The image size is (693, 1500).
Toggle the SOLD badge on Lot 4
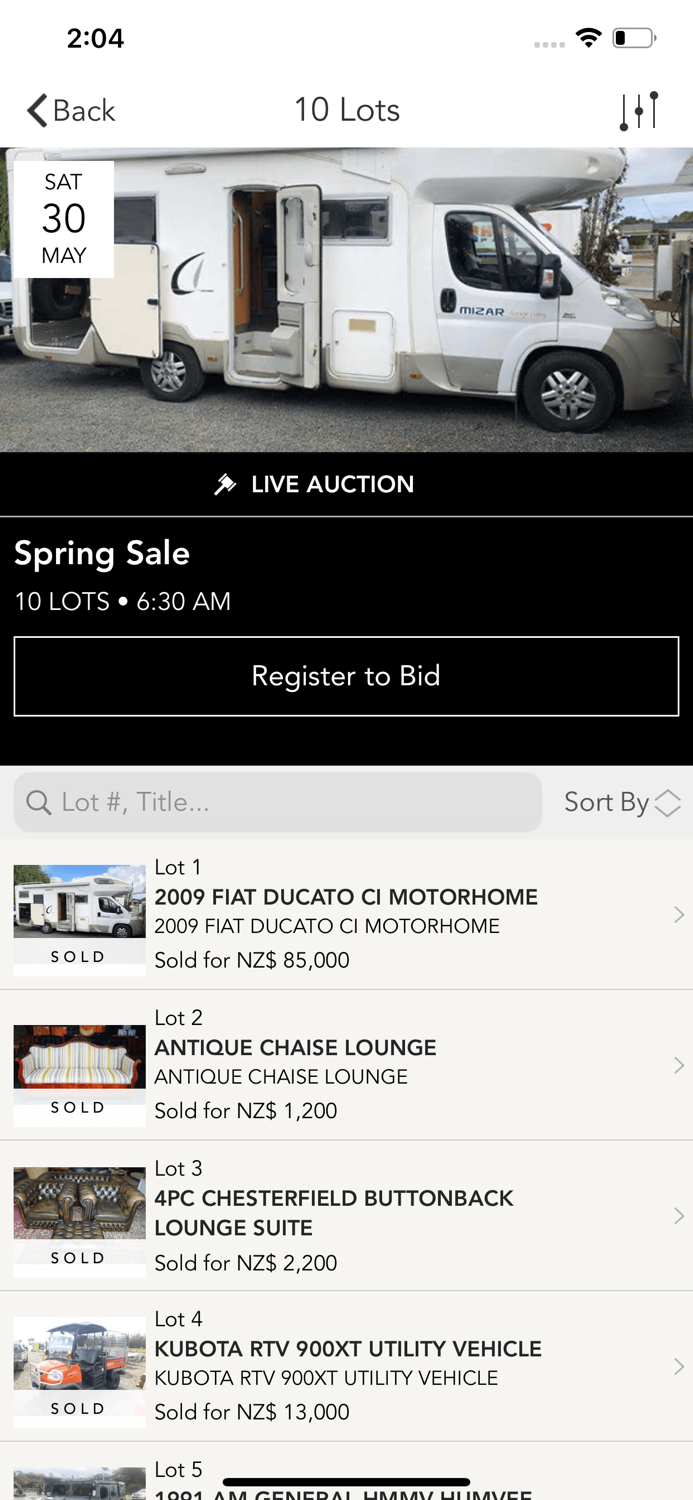(78, 1407)
